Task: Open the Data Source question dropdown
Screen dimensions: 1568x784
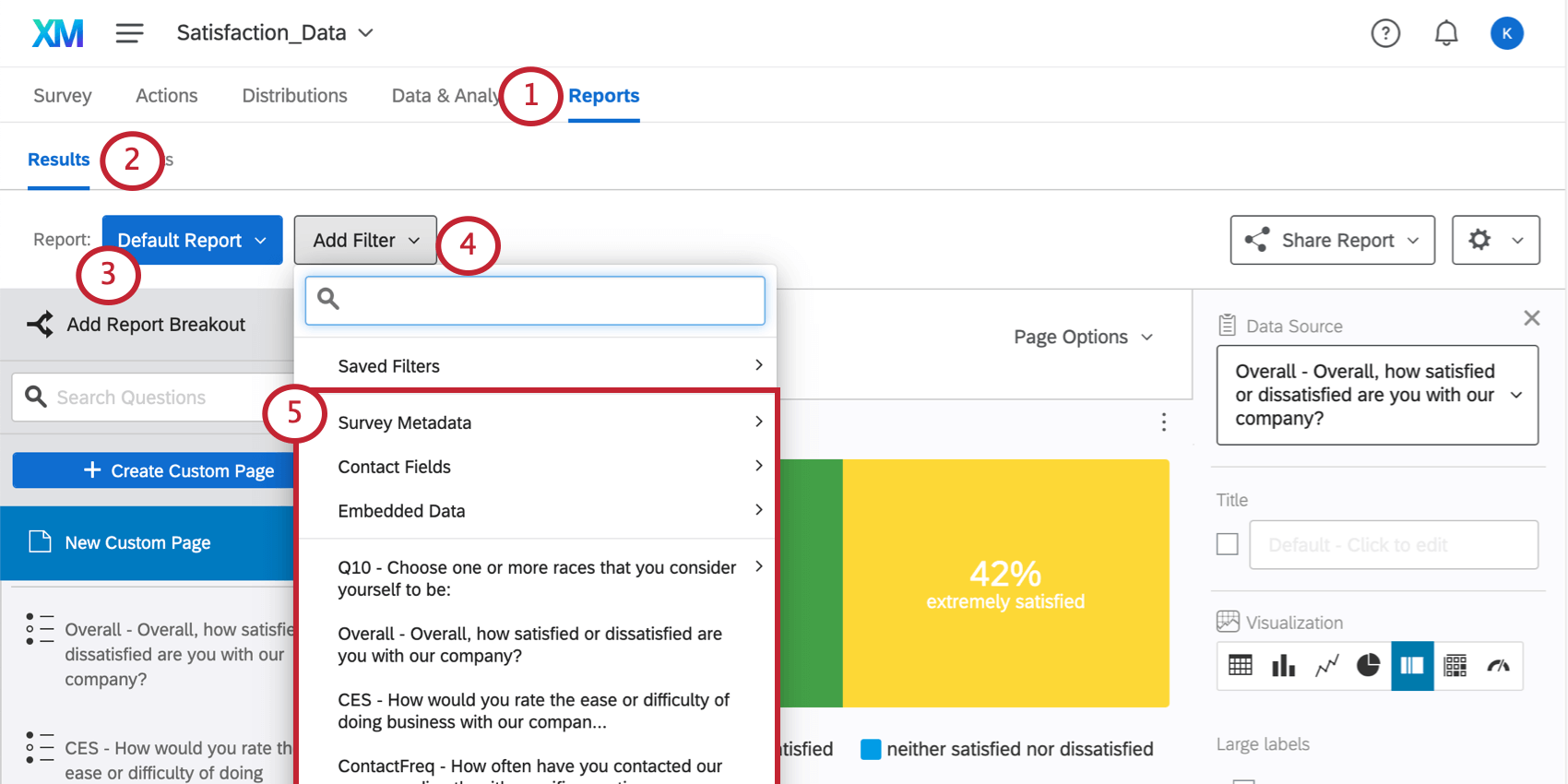Action: click(1377, 395)
